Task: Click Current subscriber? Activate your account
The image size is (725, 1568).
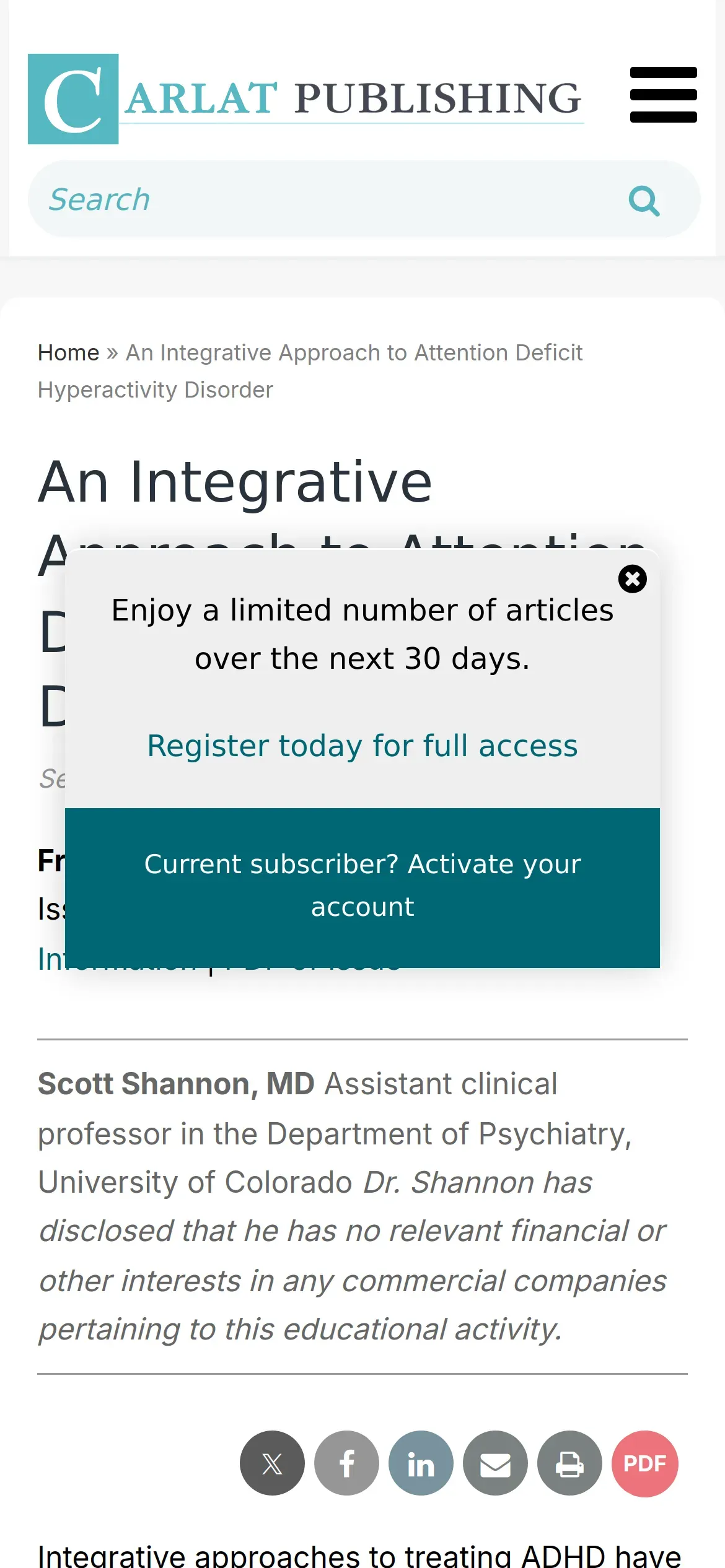Action: (362, 886)
